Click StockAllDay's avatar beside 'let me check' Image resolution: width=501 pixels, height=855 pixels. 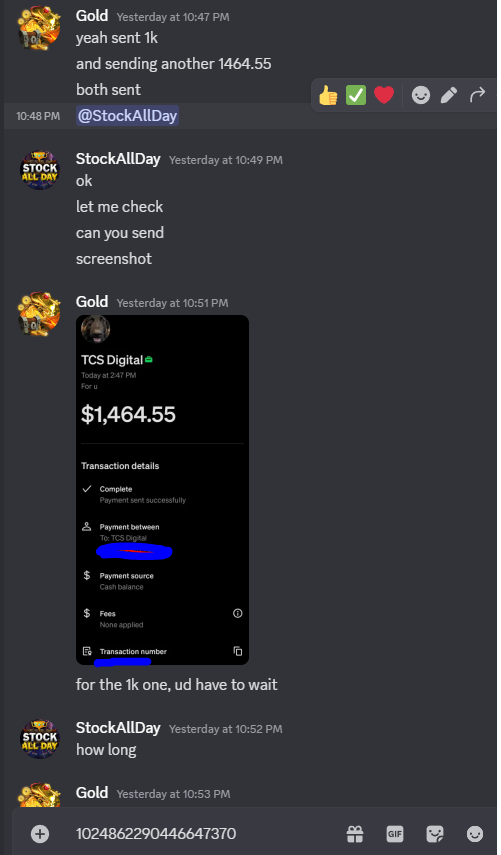click(40, 170)
